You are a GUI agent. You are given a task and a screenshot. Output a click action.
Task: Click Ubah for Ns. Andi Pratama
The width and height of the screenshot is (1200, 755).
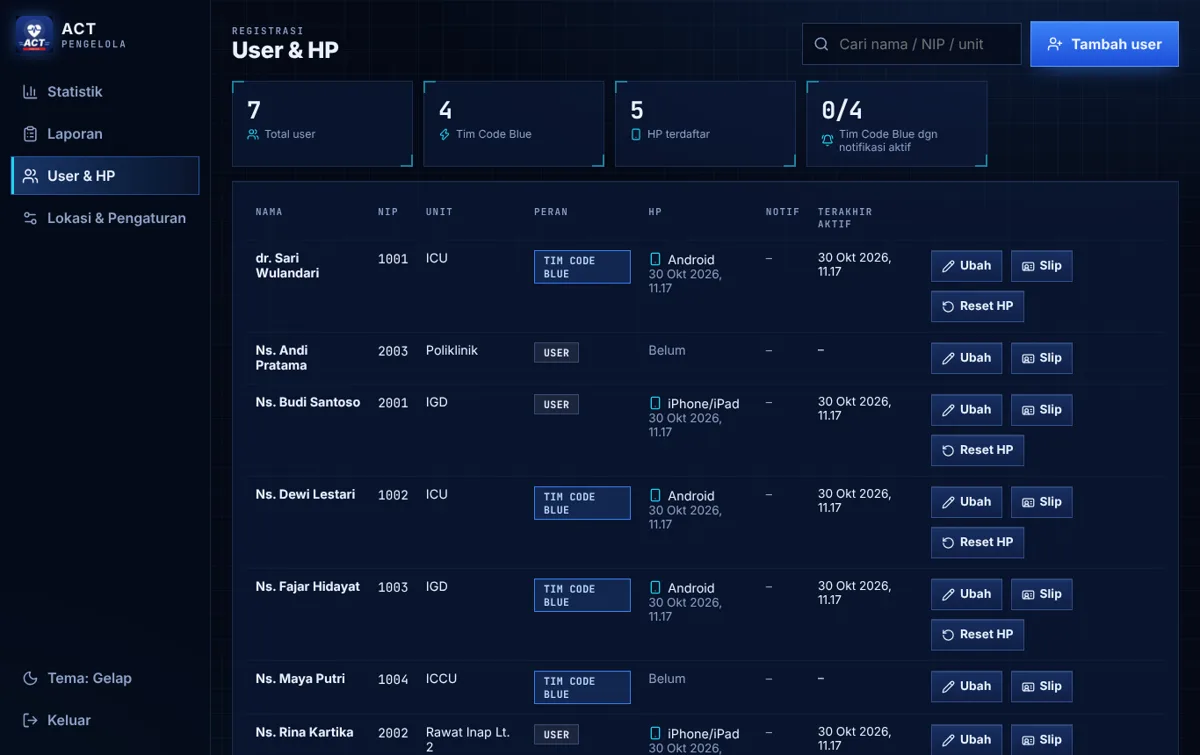click(966, 358)
